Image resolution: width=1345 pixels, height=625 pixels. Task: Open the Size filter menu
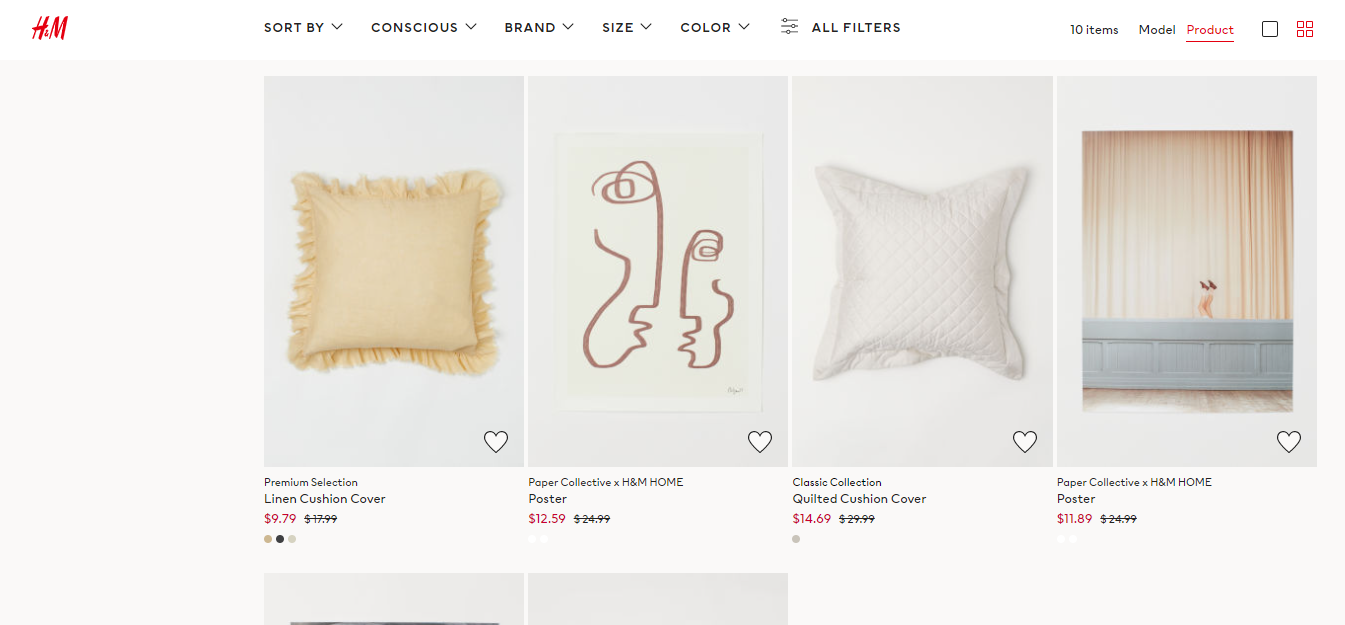pyautogui.click(x=627, y=27)
